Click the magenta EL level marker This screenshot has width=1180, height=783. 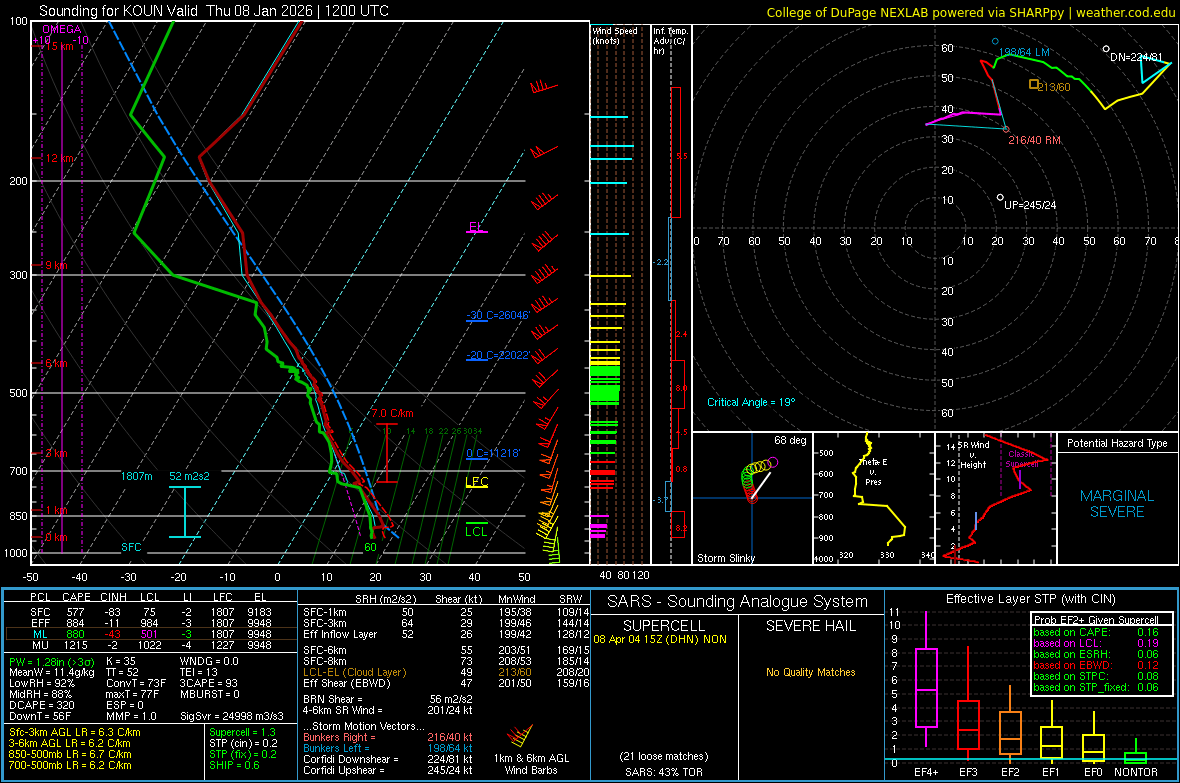click(x=476, y=227)
